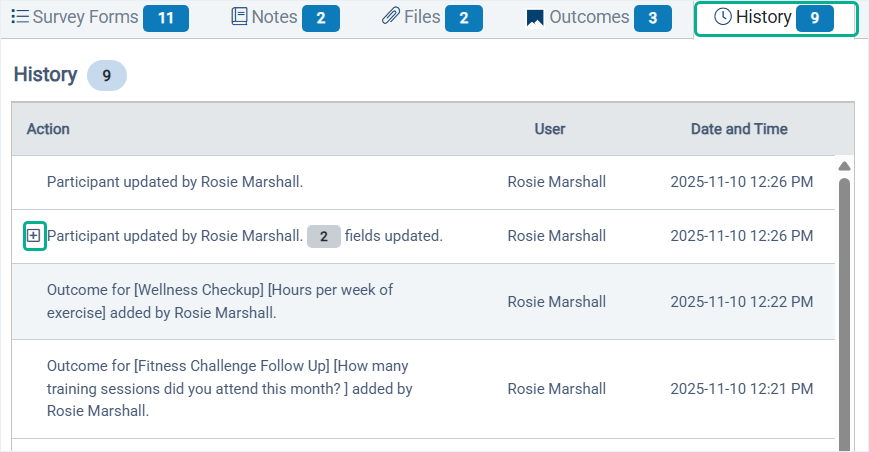Click the User column header
Screen dimensions: 869x452
point(550,129)
